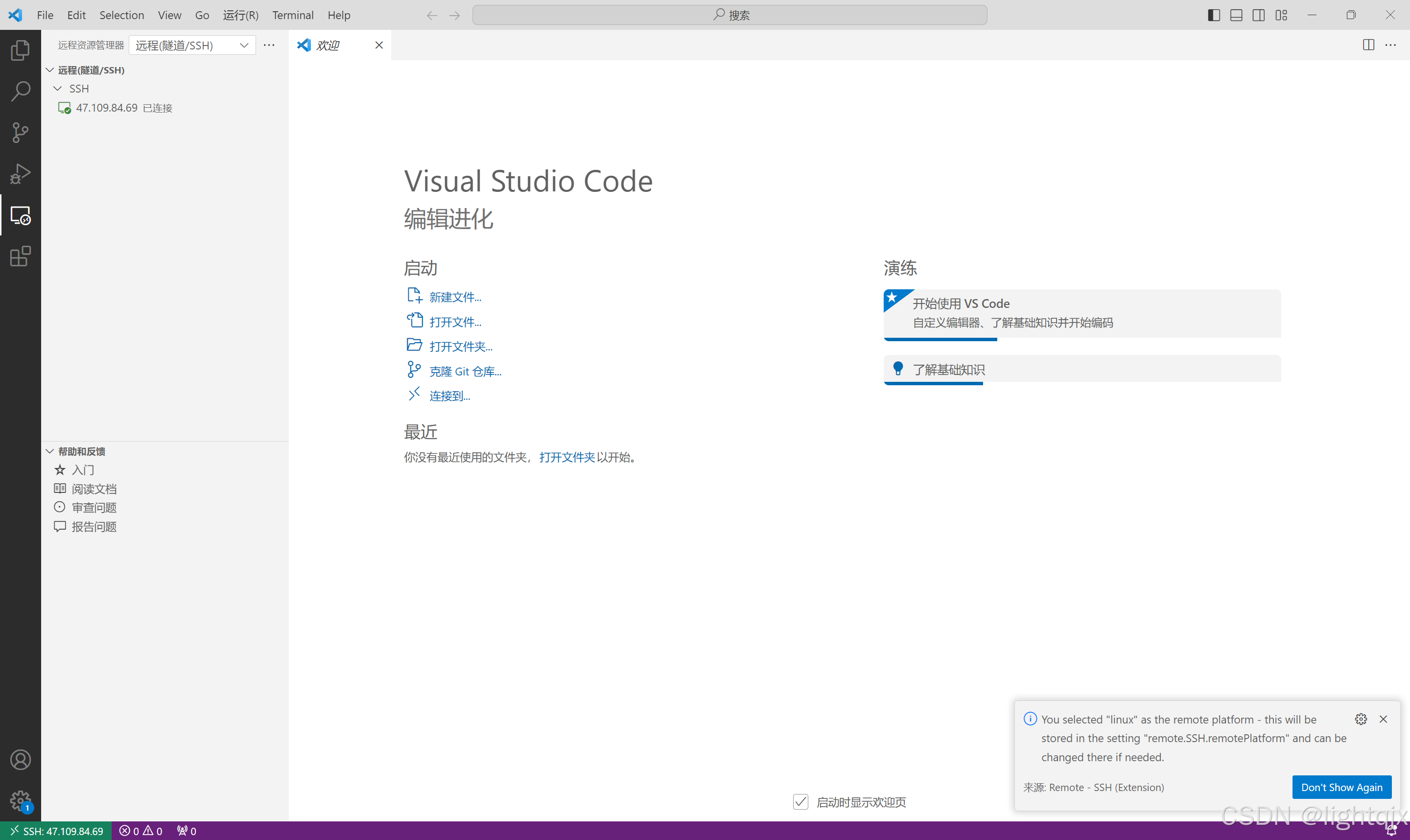Click the Don't Show Again button

click(1341, 787)
